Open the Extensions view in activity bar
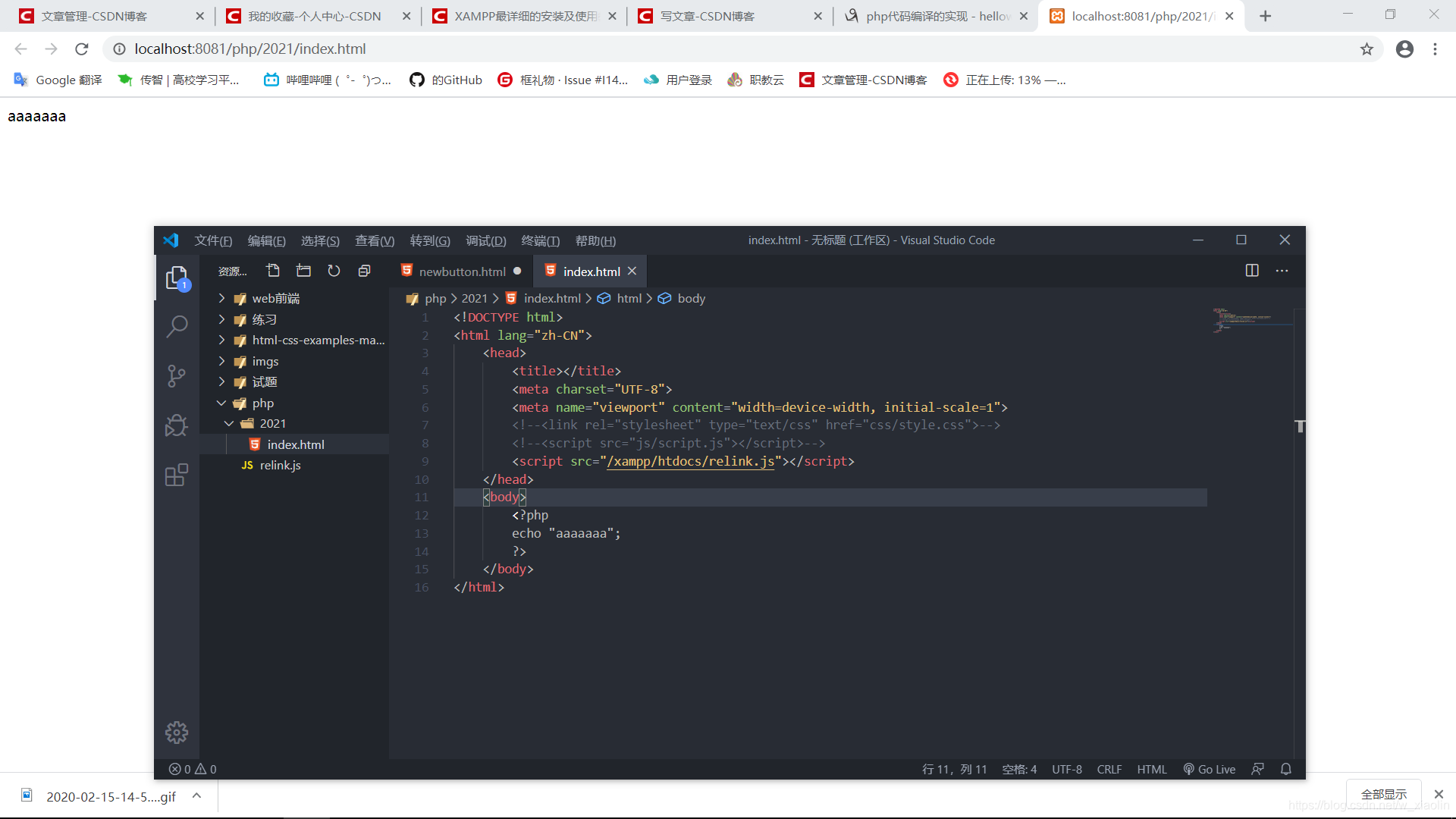Screen dimensions: 1456x819 click(177, 475)
